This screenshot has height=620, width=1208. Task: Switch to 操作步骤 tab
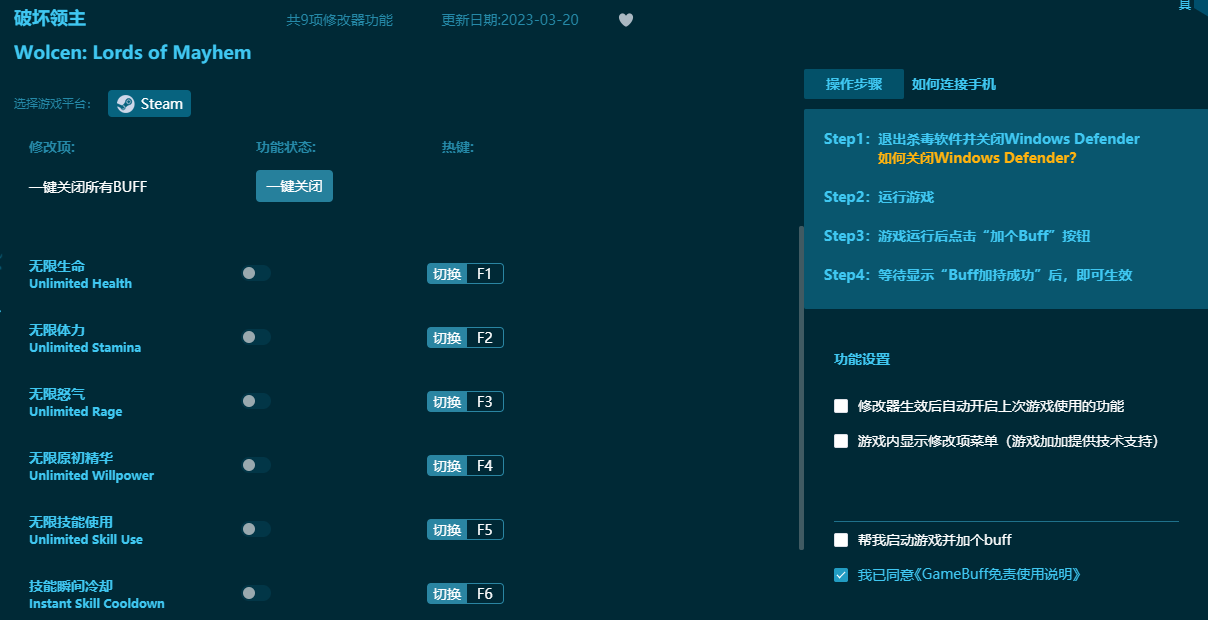pos(854,84)
